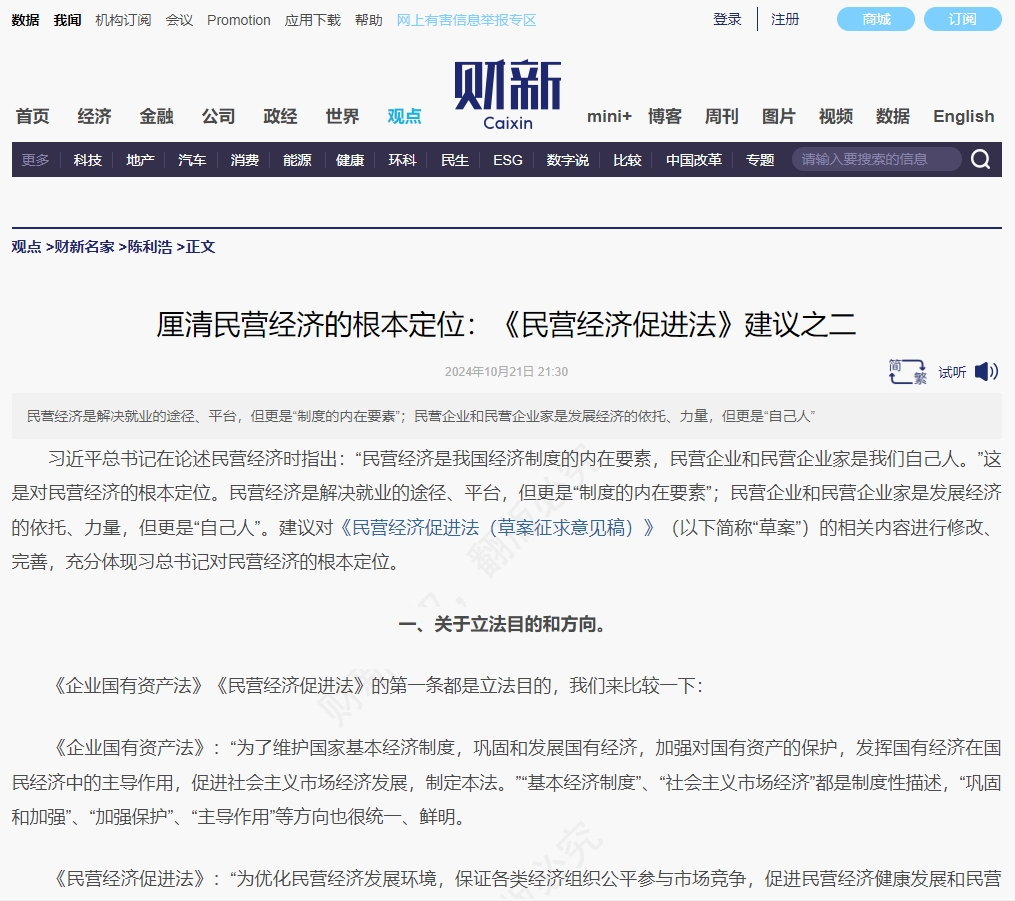Select the 图片 pictures section icon
The width and height of the screenshot is (1015, 901).
click(778, 117)
